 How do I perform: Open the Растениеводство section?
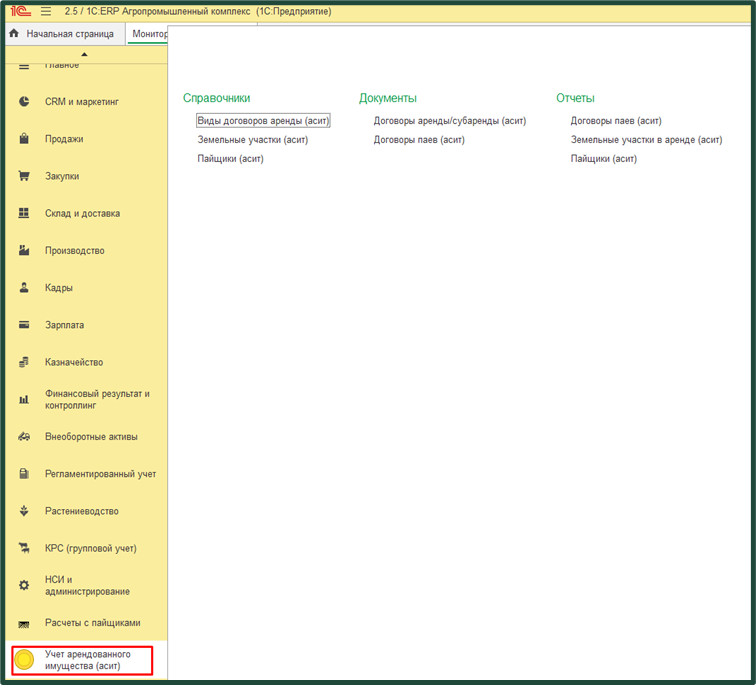82,511
